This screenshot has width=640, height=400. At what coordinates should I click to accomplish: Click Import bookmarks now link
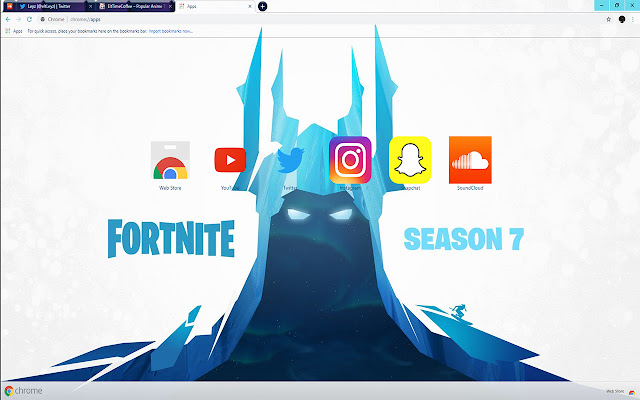tap(171, 31)
